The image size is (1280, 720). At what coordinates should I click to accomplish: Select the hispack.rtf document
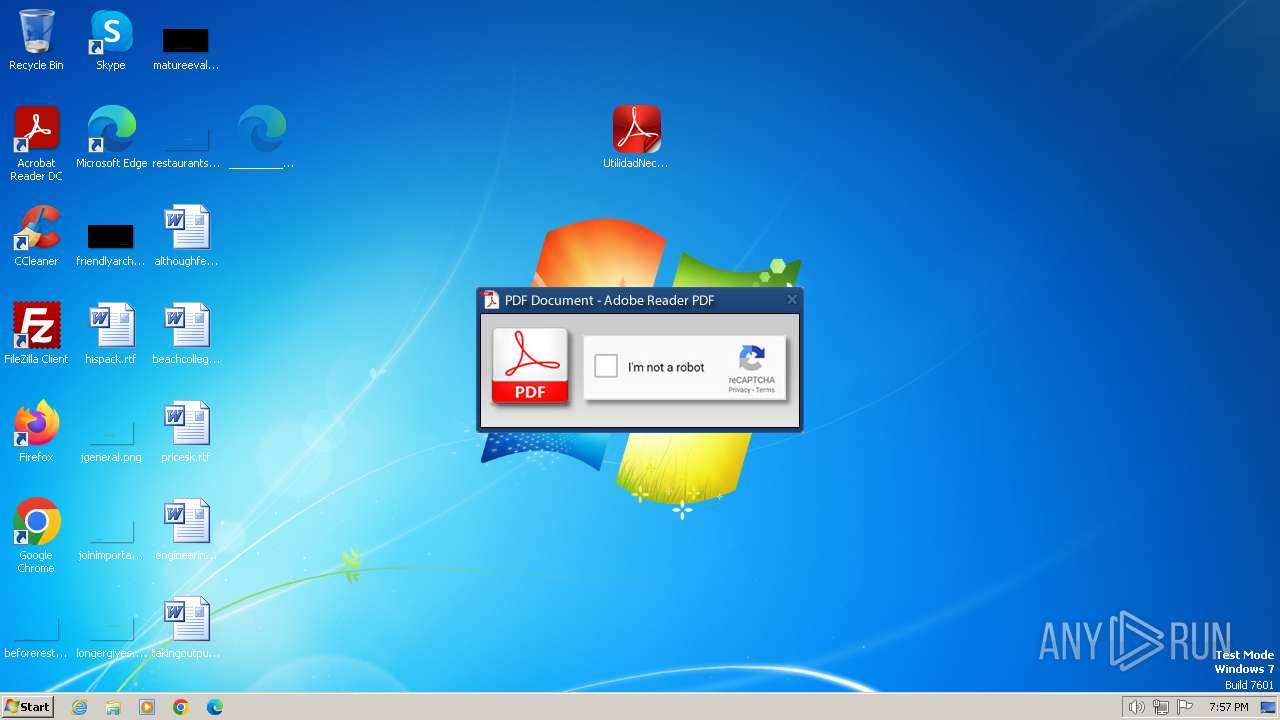111,334
